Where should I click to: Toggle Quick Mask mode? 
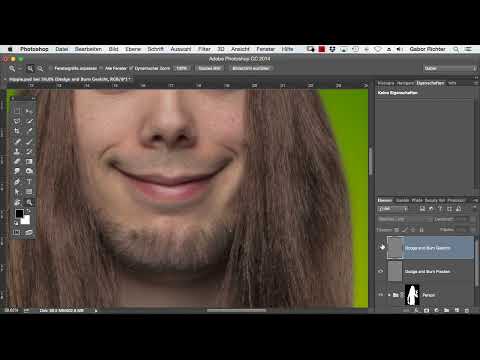coord(17,232)
